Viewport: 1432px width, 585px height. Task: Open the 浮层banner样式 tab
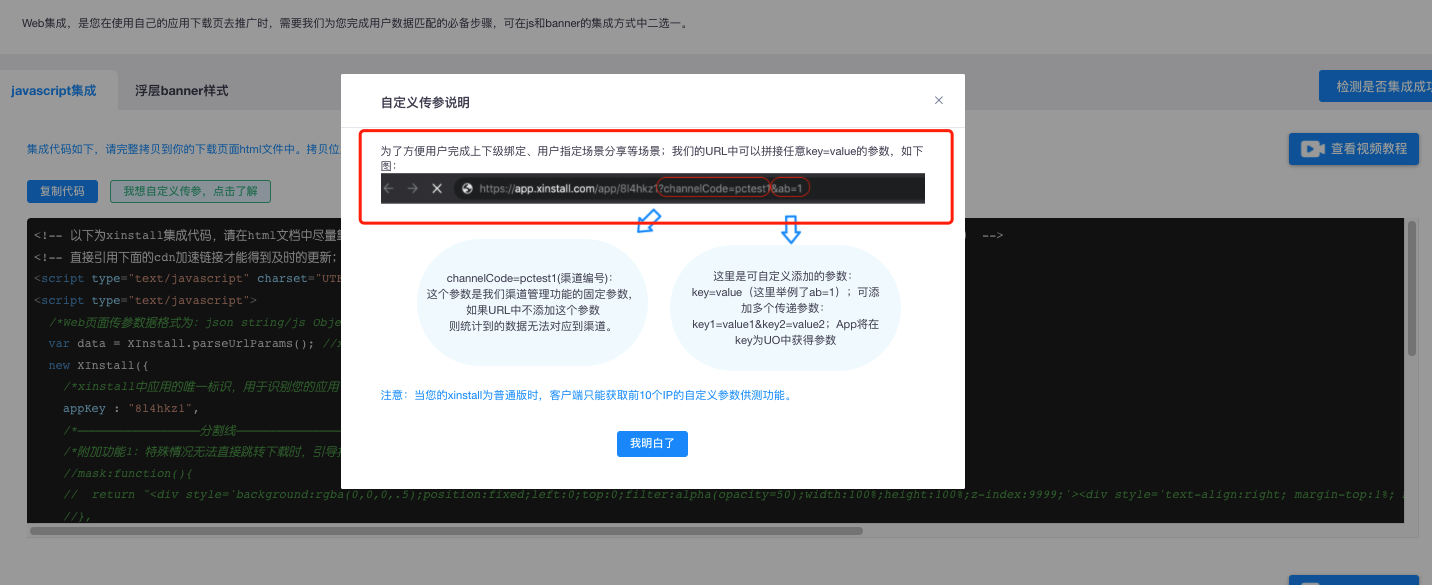tap(182, 90)
